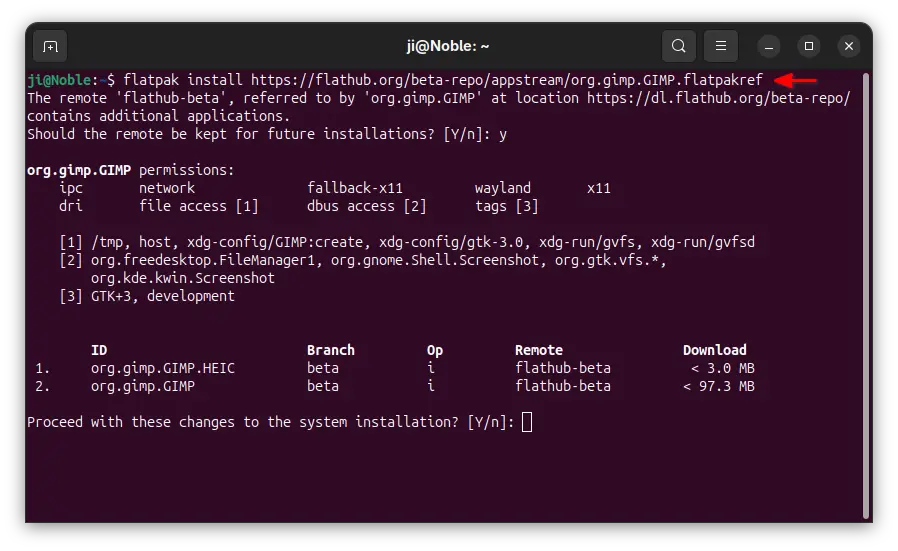Click the ji@Noble window title

pyautogui.click(x=448, y=46)
